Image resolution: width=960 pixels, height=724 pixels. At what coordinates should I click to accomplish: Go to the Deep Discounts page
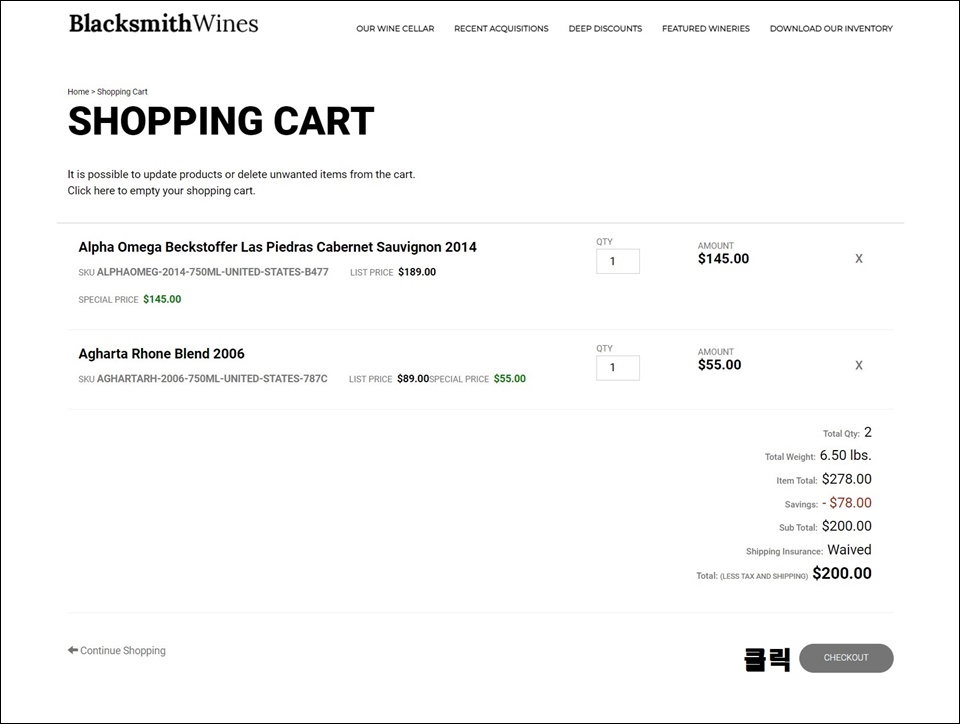(605, 29)
